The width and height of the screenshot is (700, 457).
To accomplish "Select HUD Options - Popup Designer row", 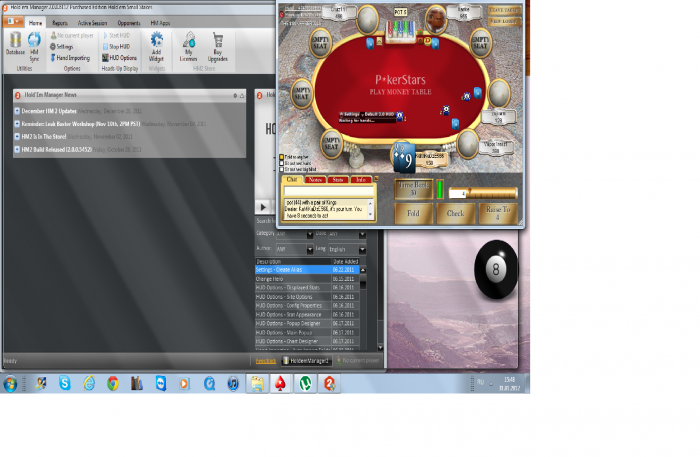I will click(x=306, y=324).
